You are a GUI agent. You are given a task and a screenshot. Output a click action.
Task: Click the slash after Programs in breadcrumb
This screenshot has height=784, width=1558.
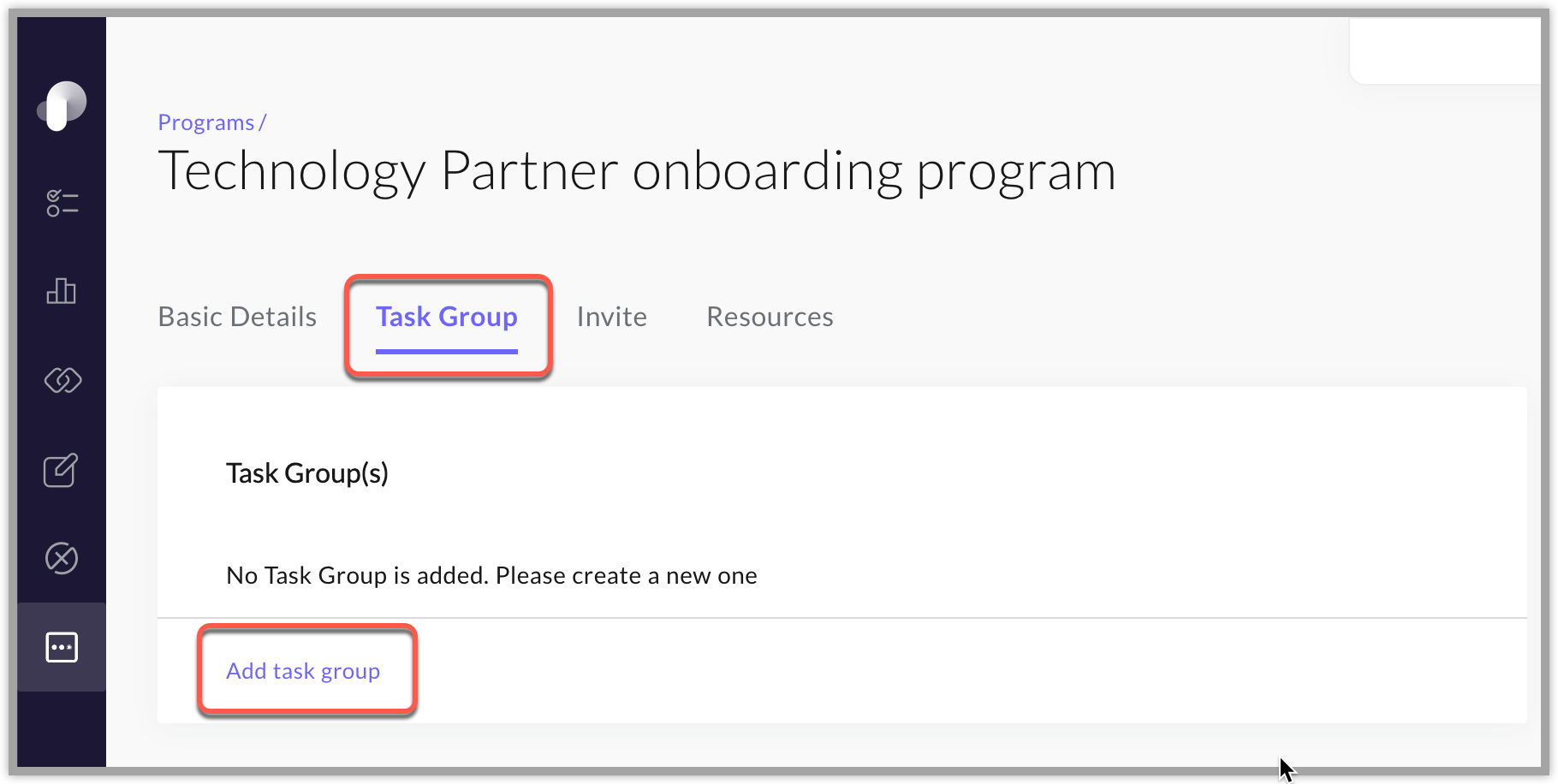click(x=263, y=122)
